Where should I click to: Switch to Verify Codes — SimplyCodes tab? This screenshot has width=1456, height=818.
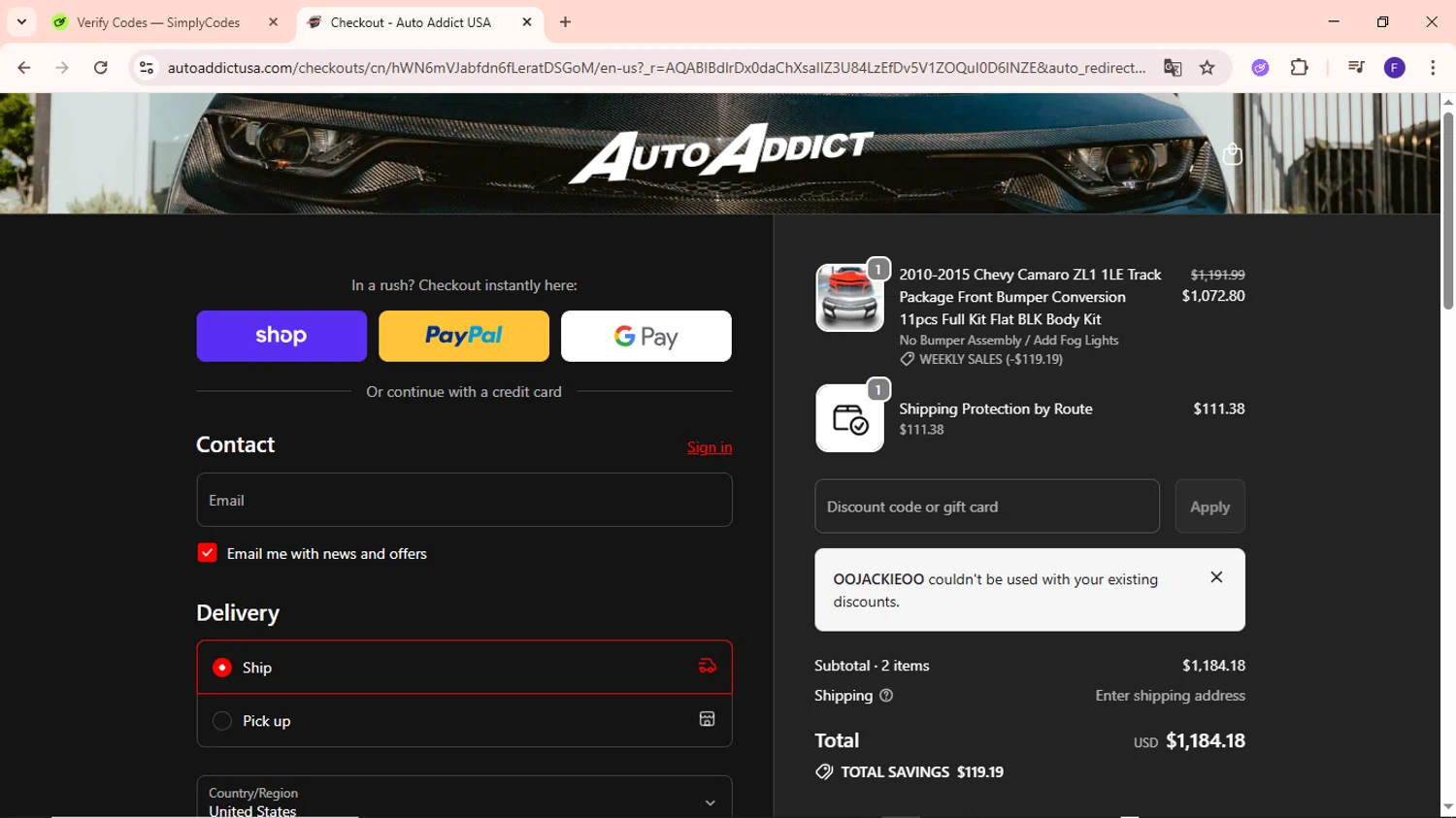(x=158, y=22)
